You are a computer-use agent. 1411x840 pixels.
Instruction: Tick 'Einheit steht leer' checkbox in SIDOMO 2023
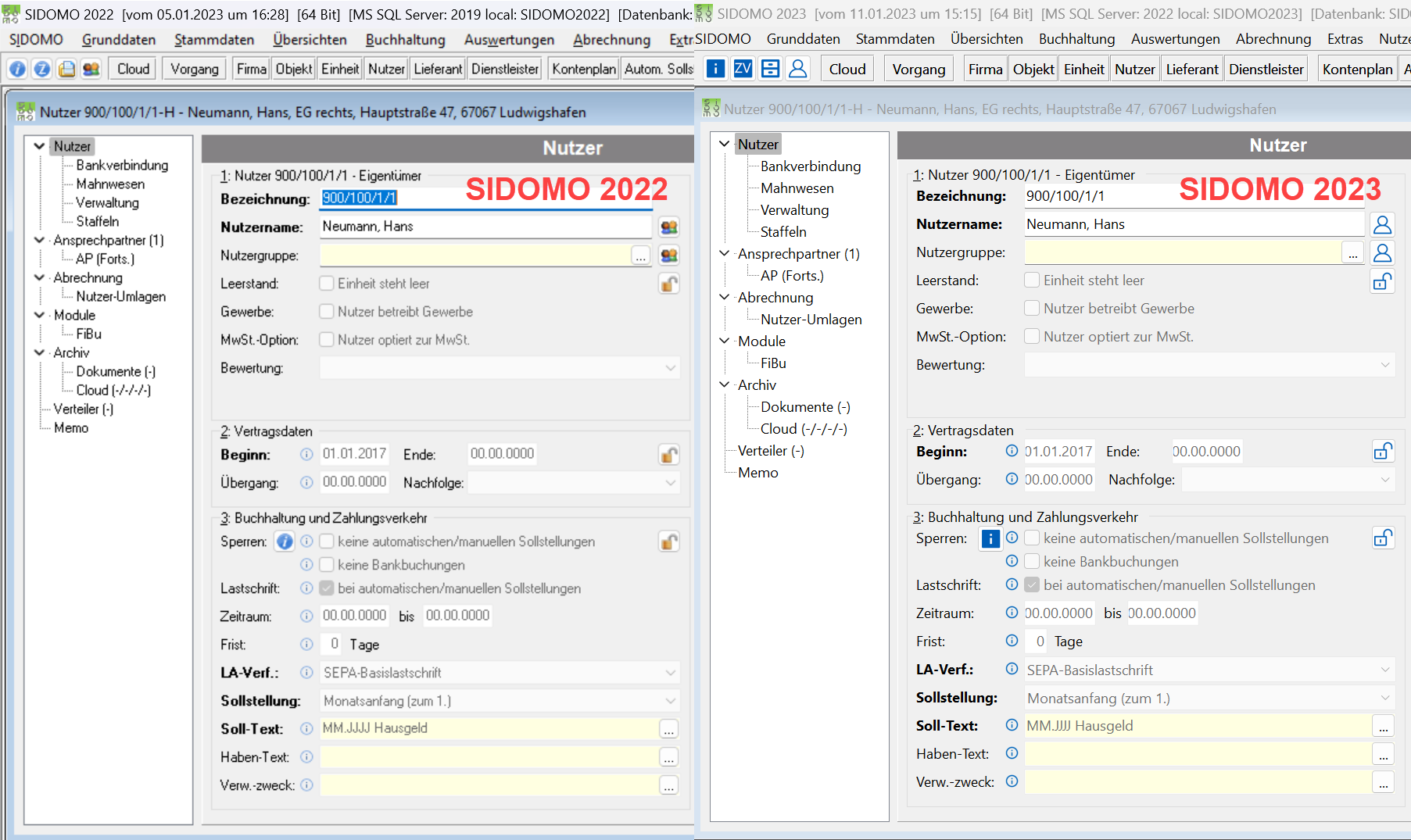coord(1032,280)
